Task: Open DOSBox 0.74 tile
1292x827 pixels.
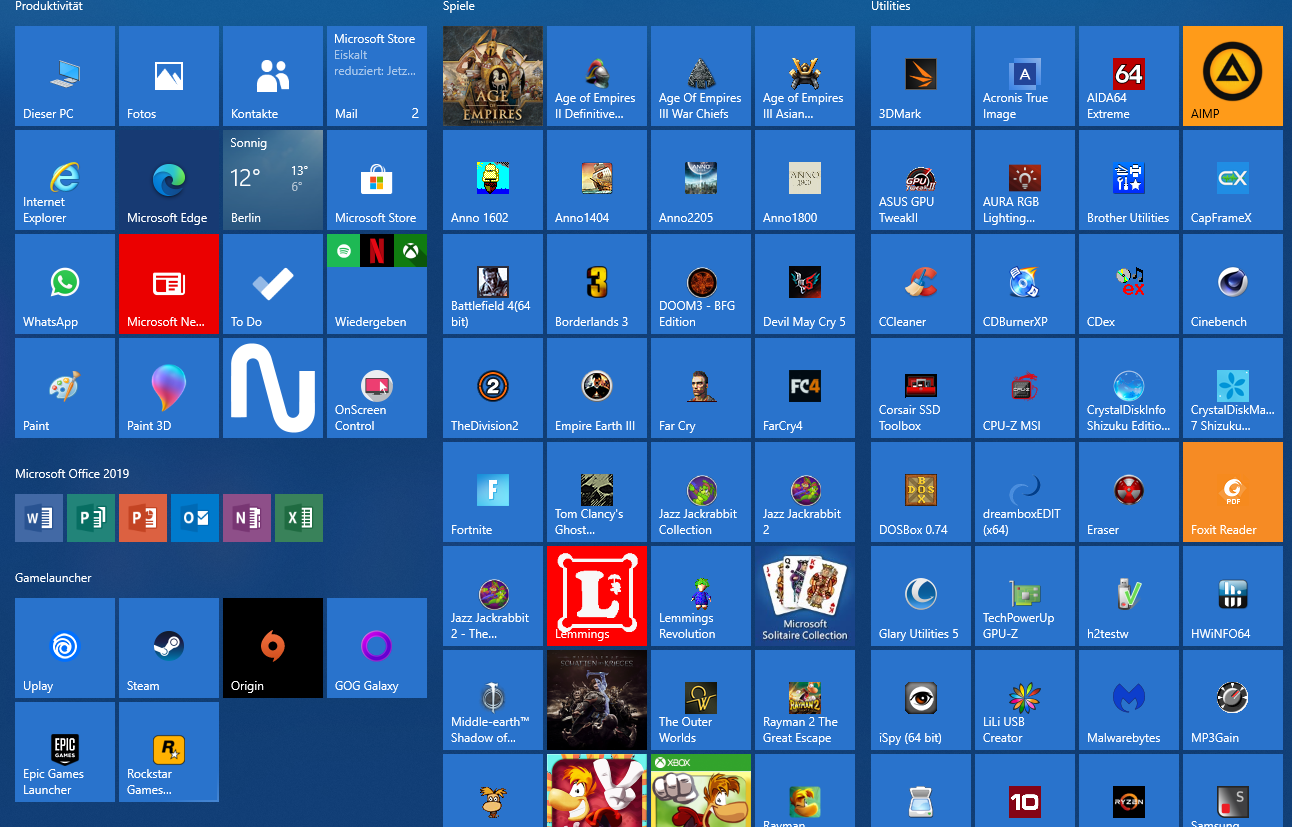Action: click(921, 492)
